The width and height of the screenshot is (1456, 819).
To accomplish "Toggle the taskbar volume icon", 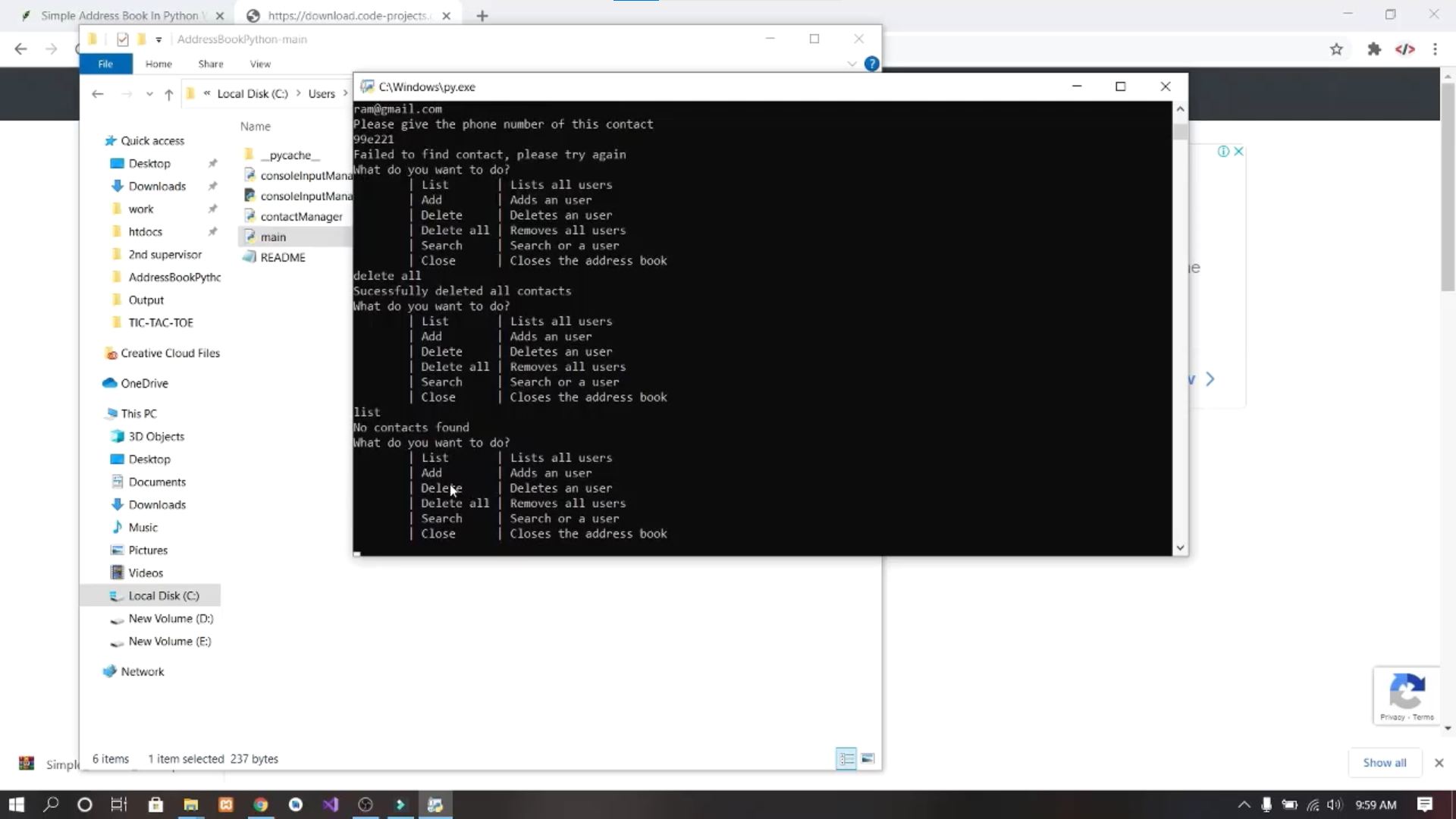I will coord(1334,805).
